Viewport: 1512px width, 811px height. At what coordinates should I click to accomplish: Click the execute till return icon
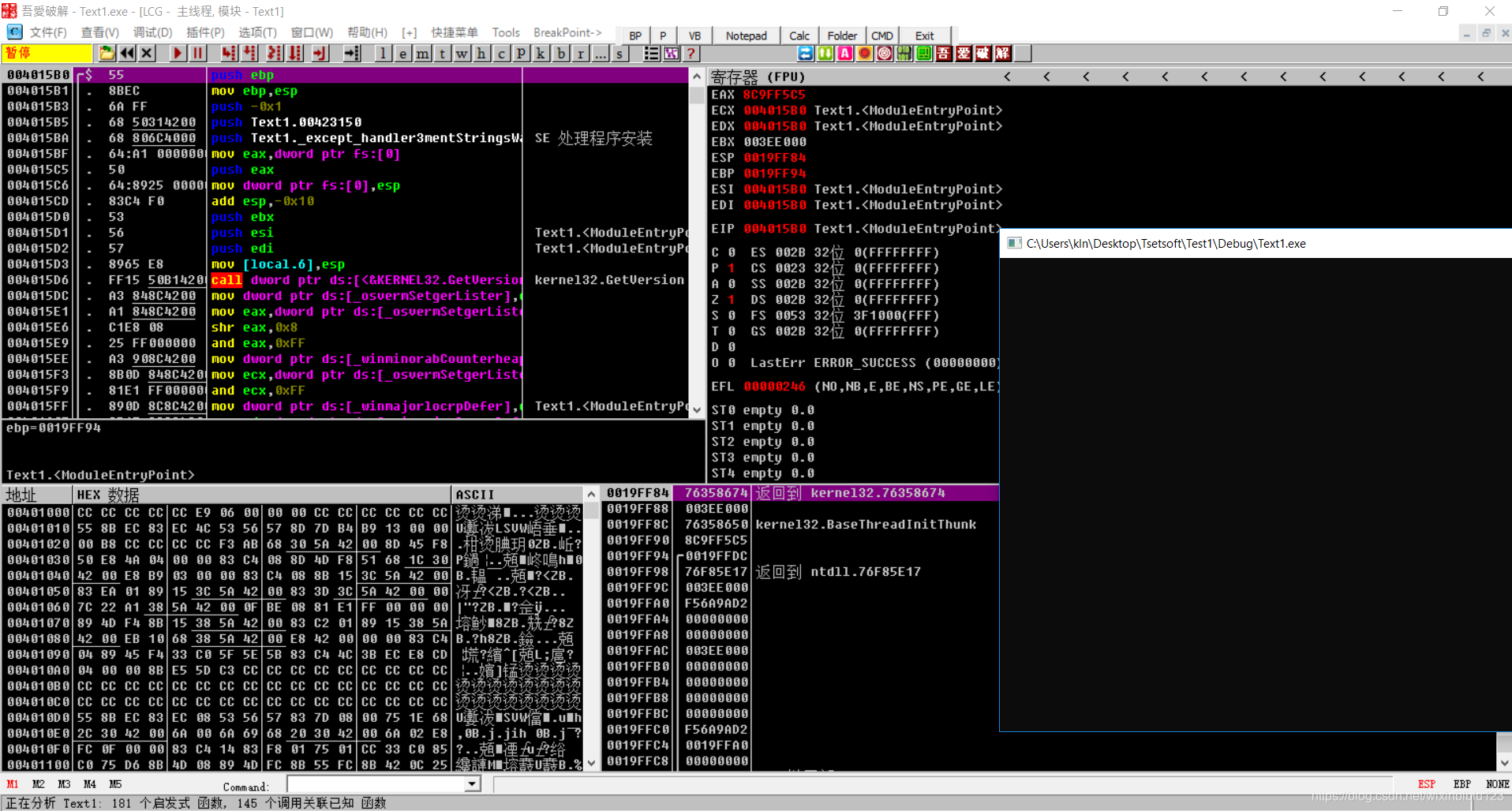click(320, 53)
